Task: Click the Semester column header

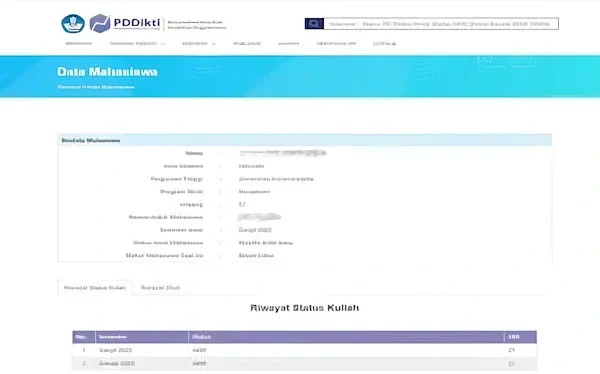Action: [x=142, y=337]
